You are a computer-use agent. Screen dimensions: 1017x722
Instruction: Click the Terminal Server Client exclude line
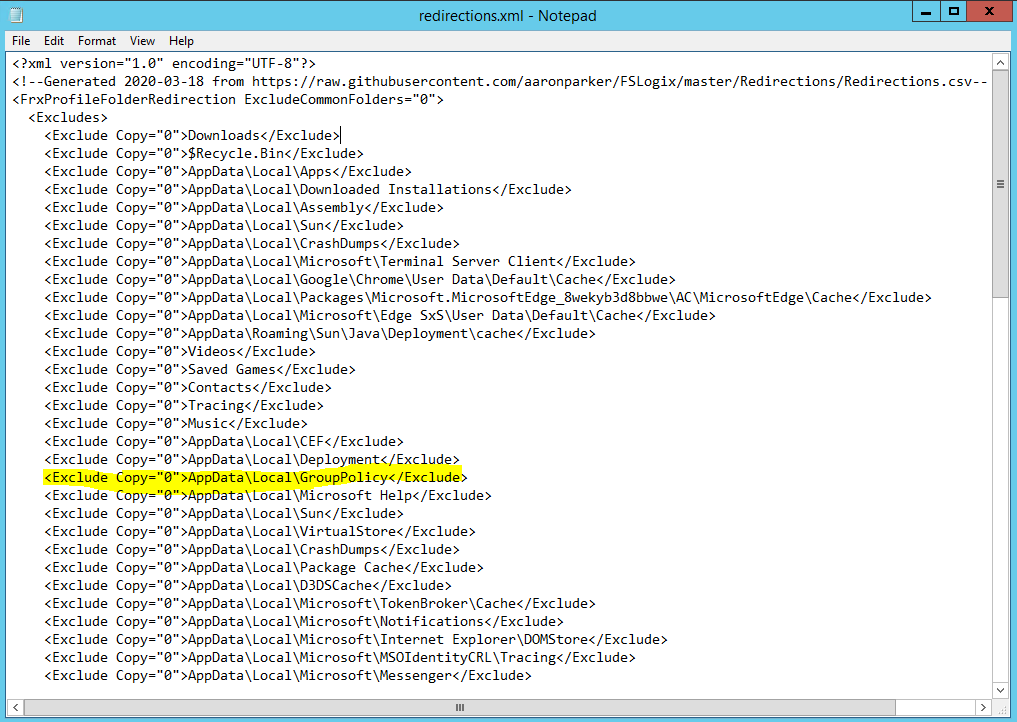pyautogui.click(x=340, y=261)
